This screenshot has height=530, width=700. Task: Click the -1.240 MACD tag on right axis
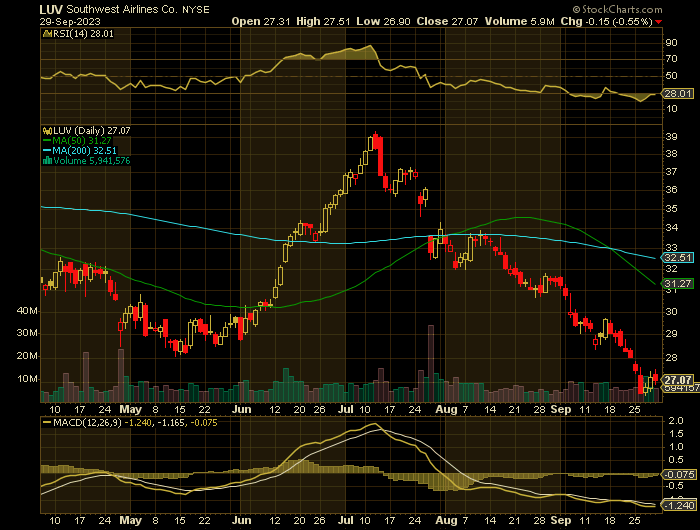coord(679,505)
